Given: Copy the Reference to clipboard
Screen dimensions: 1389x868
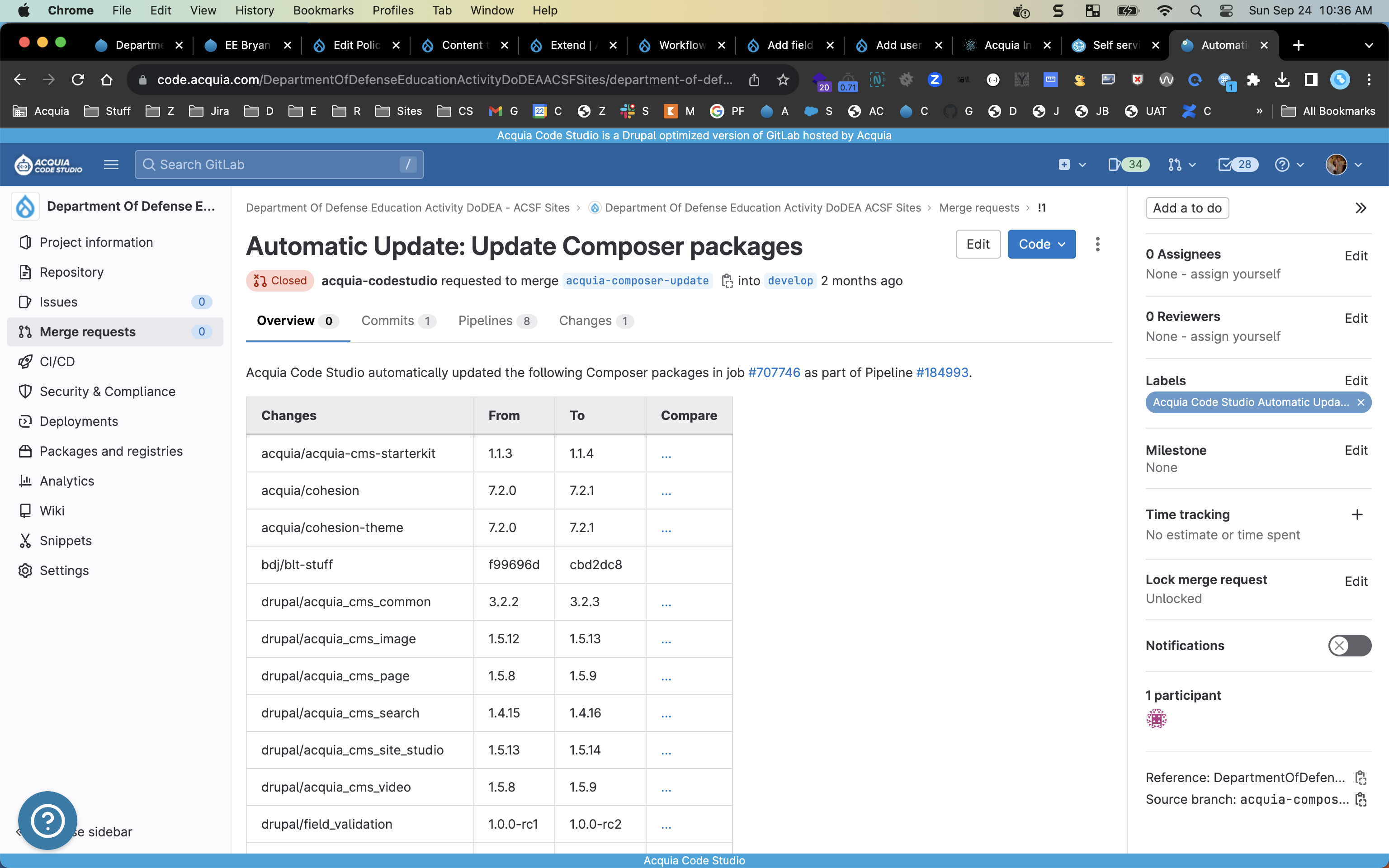Looking at the screenshot, I should tap(1361, 777).
